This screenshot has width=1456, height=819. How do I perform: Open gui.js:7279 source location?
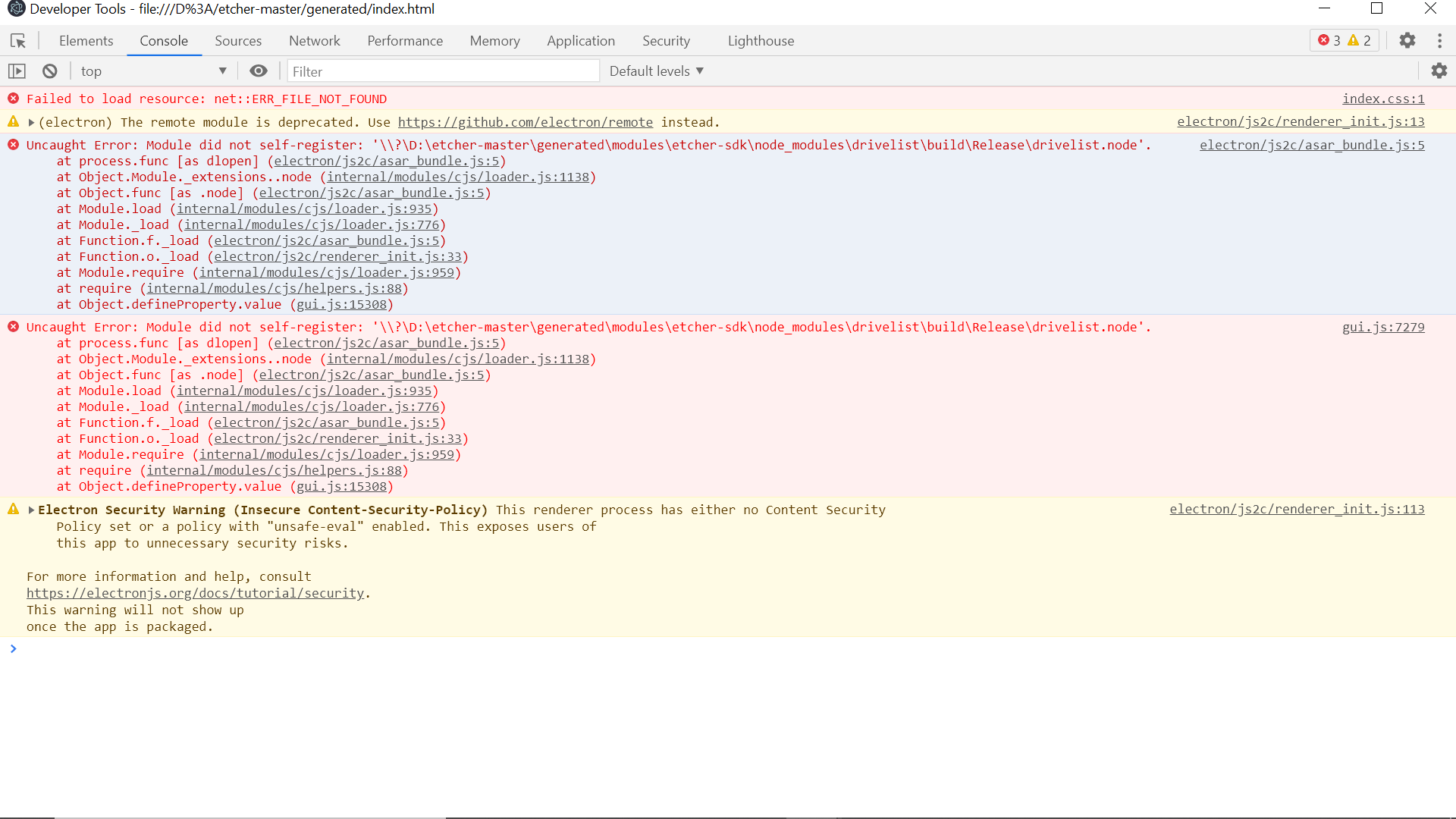click(x=1382, y=327)
